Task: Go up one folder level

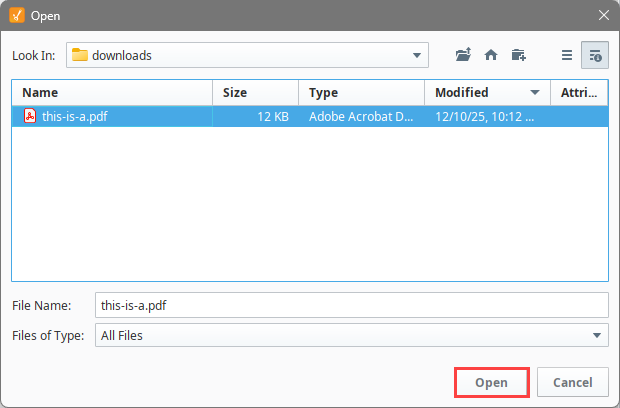Action: pos(462,55)
